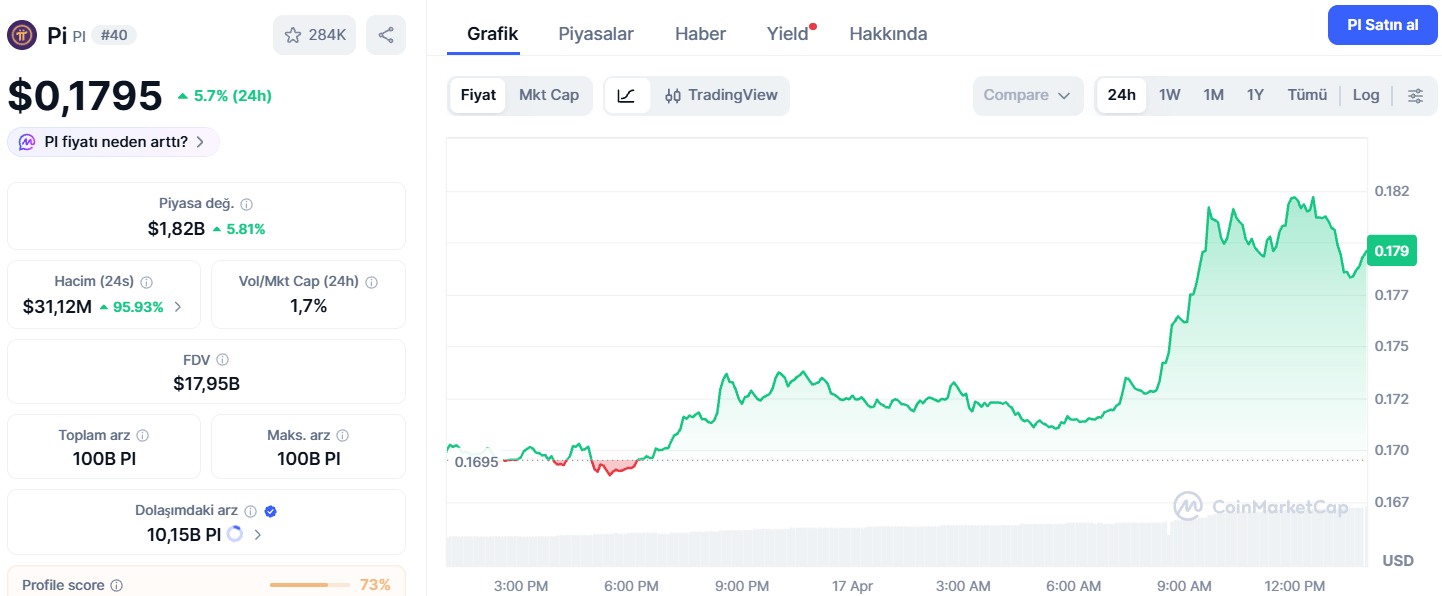This screenshot has height=596, width=1442.
Task: Open the Haber tab
Action: 700,34
